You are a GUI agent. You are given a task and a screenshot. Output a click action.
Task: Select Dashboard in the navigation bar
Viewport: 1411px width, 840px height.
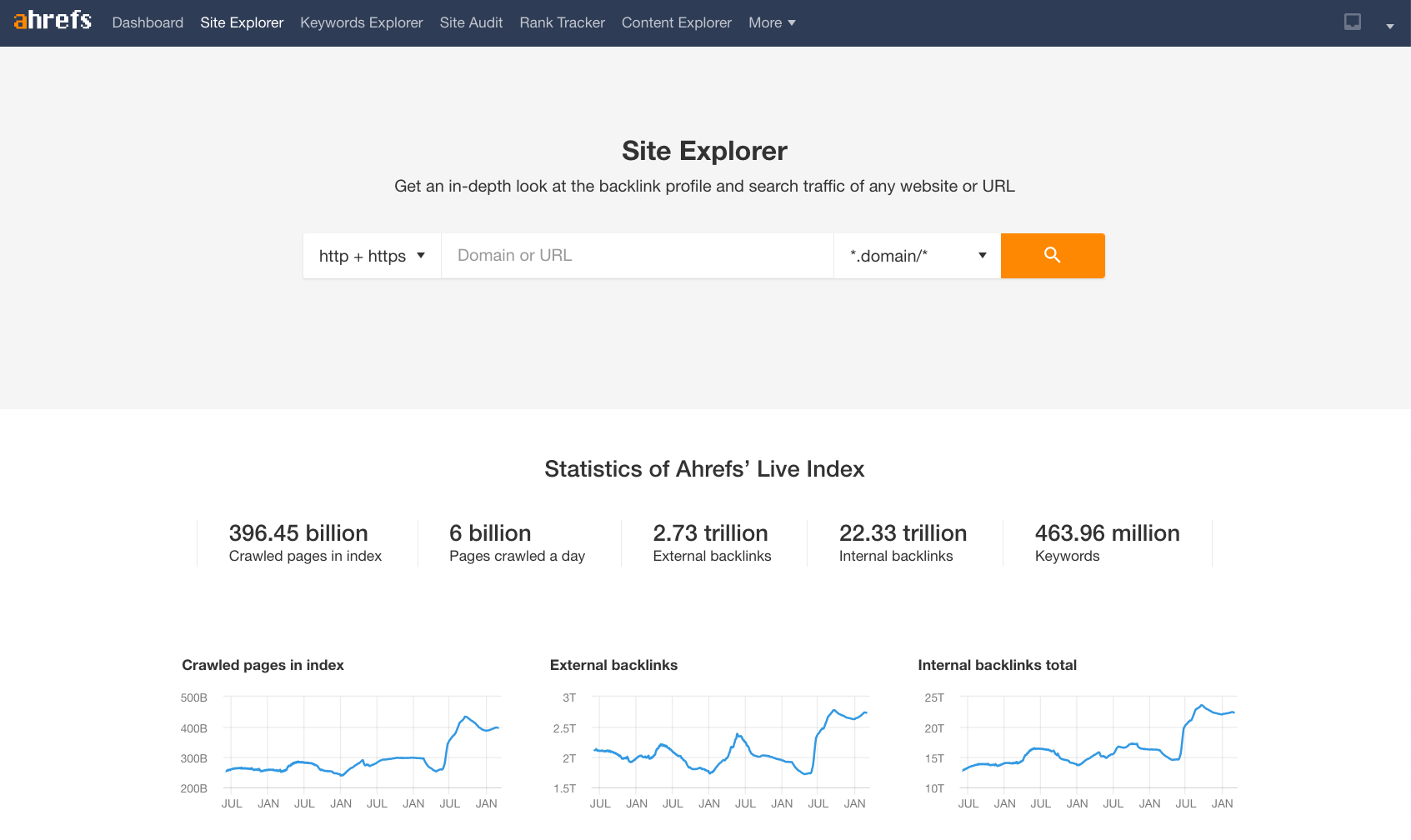148,22
